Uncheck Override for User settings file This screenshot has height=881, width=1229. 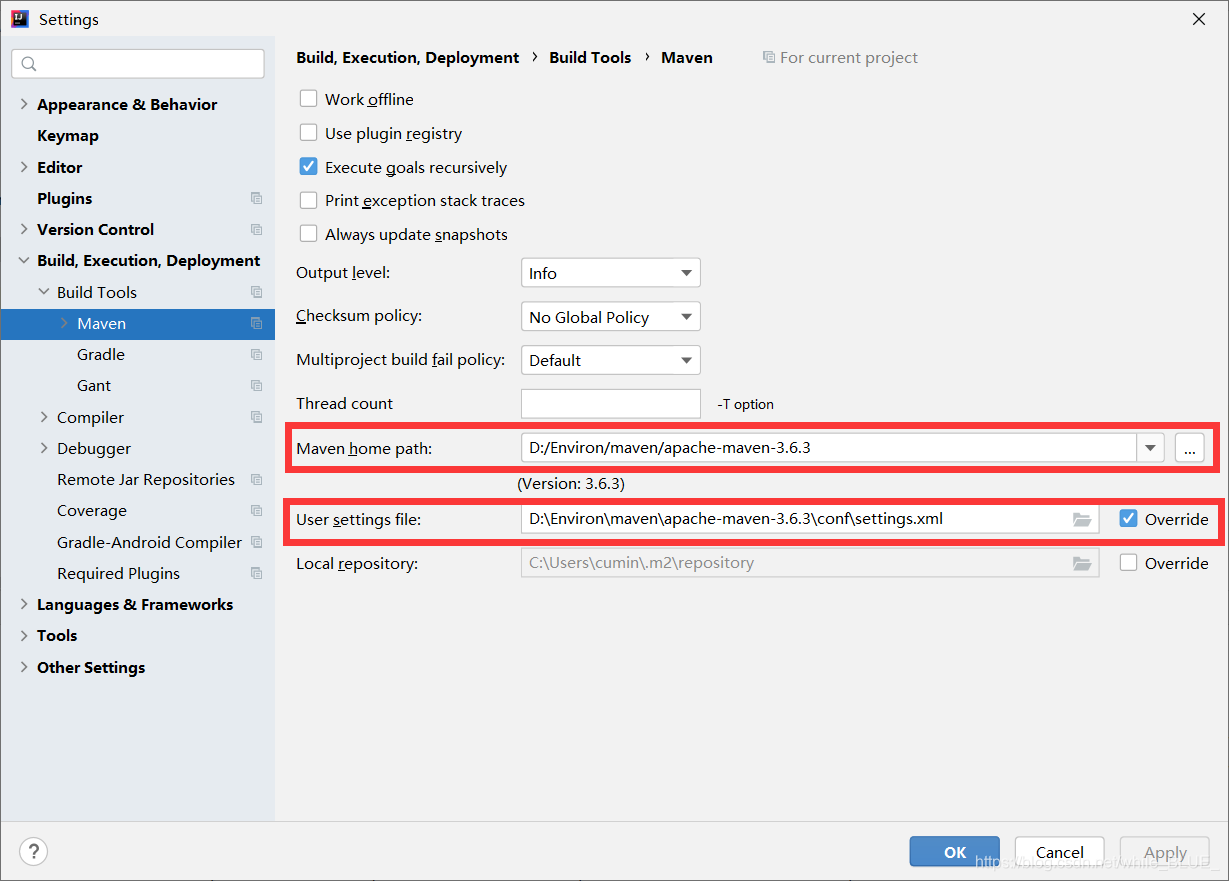[1129, 519]
